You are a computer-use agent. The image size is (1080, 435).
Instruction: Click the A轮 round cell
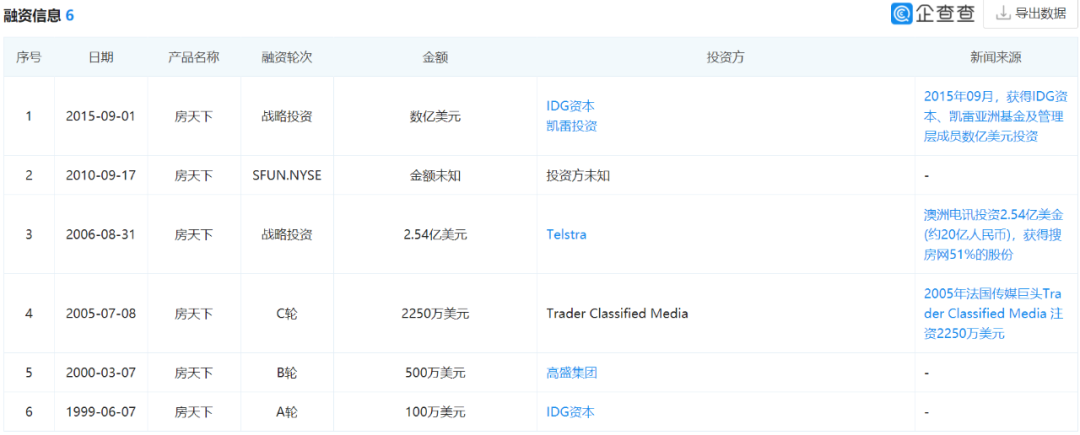point(287,412)
